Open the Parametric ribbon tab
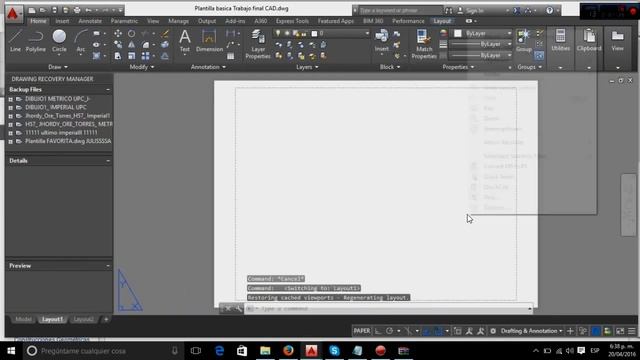Viewport: 640px width, 360px height. coord(124,21)
